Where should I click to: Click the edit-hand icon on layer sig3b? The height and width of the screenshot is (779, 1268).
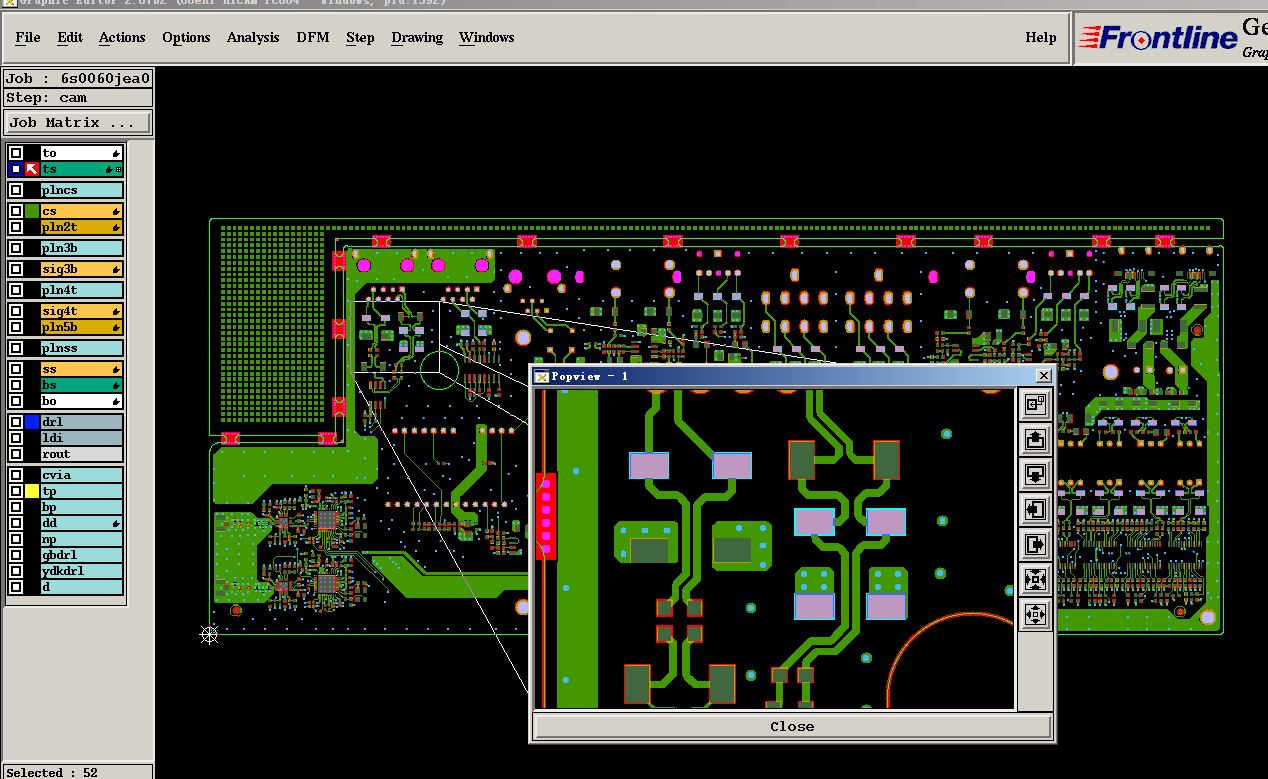tap(116, 269)
